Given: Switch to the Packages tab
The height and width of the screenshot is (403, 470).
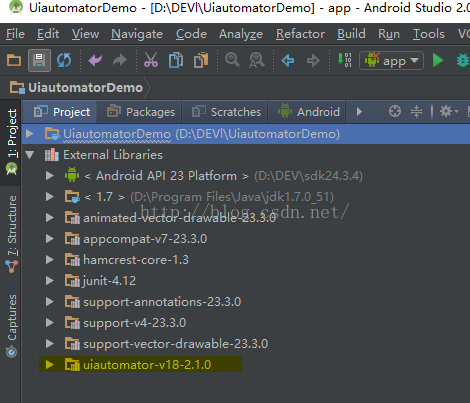Looking at the screenshot, I should click(140, 112).
